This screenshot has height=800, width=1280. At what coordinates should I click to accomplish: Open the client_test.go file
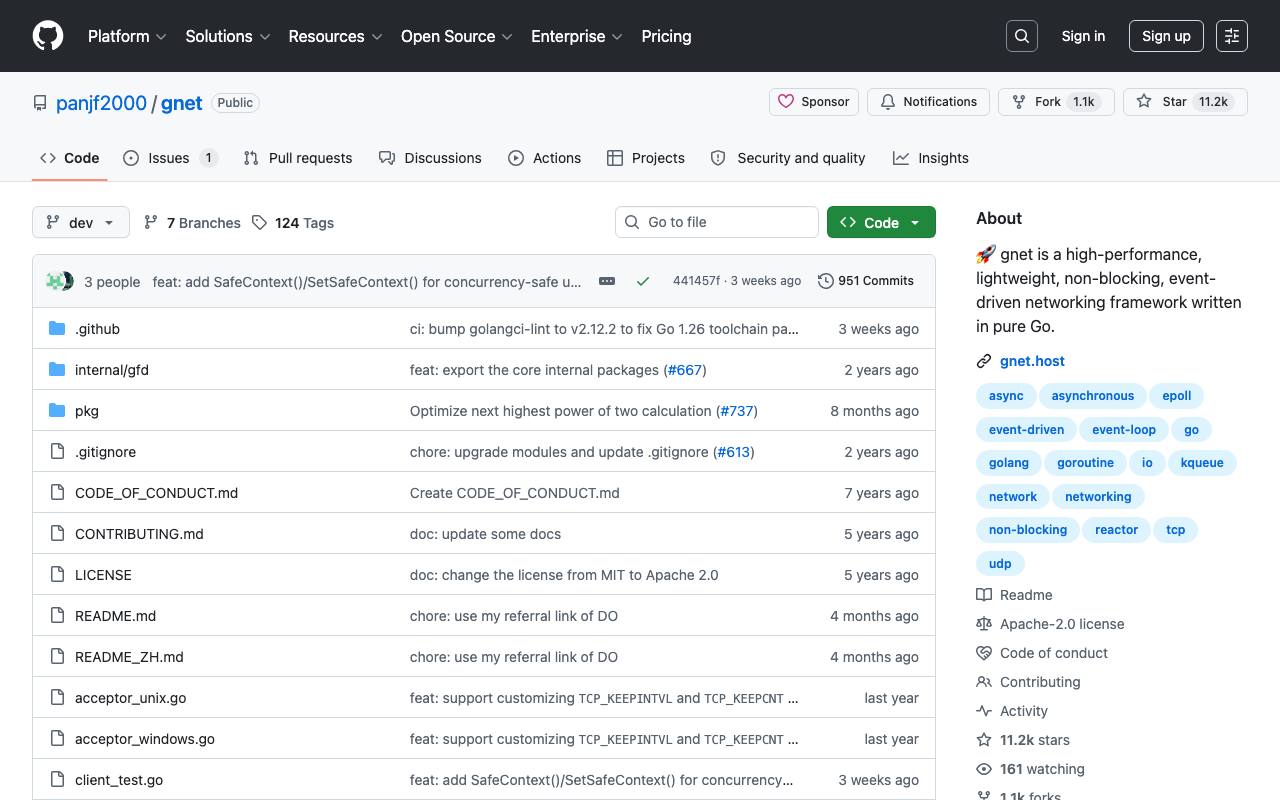[x=119, y=780]
